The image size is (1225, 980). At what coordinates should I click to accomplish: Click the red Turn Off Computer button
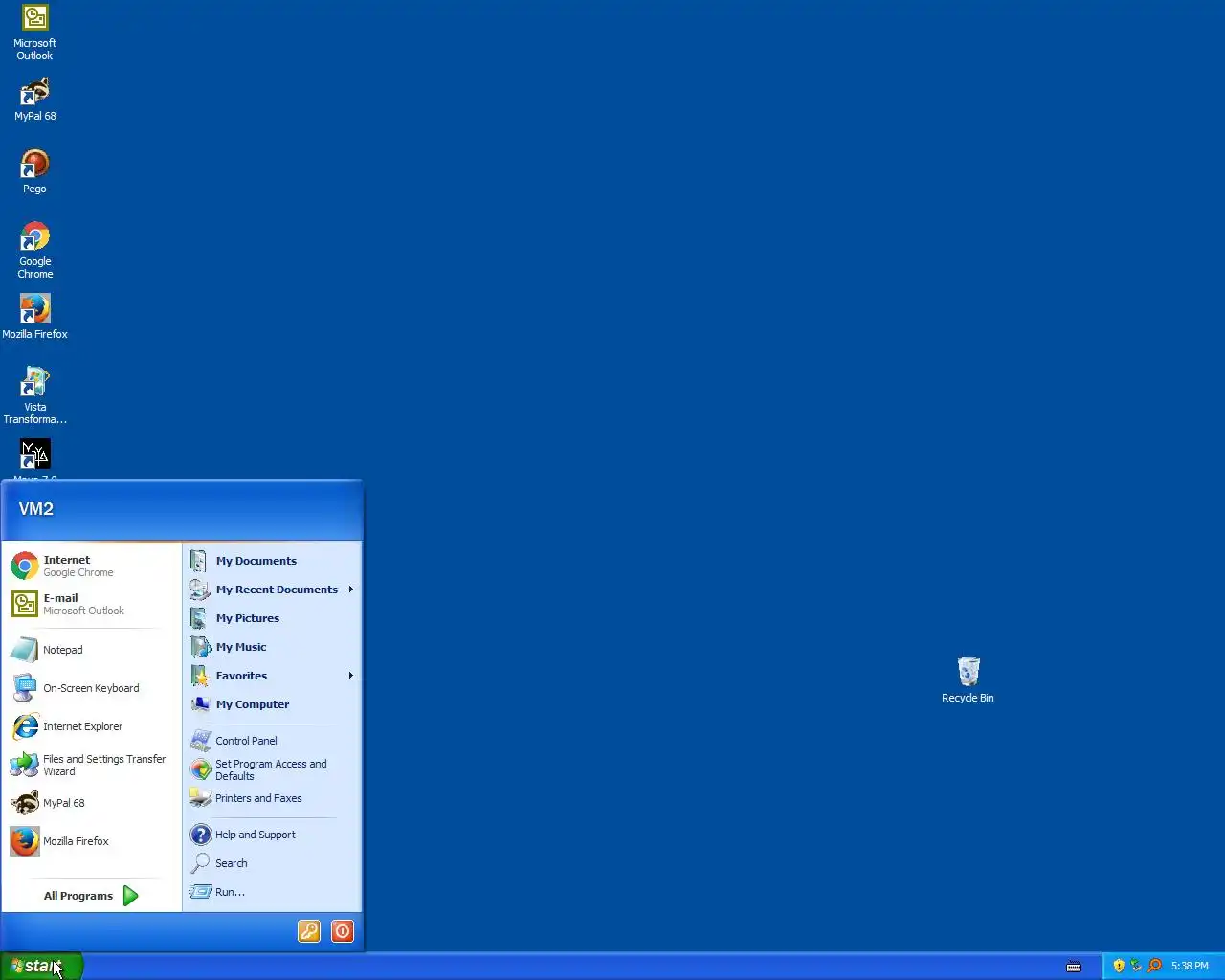pyautogui.click(x=343, y=931)
